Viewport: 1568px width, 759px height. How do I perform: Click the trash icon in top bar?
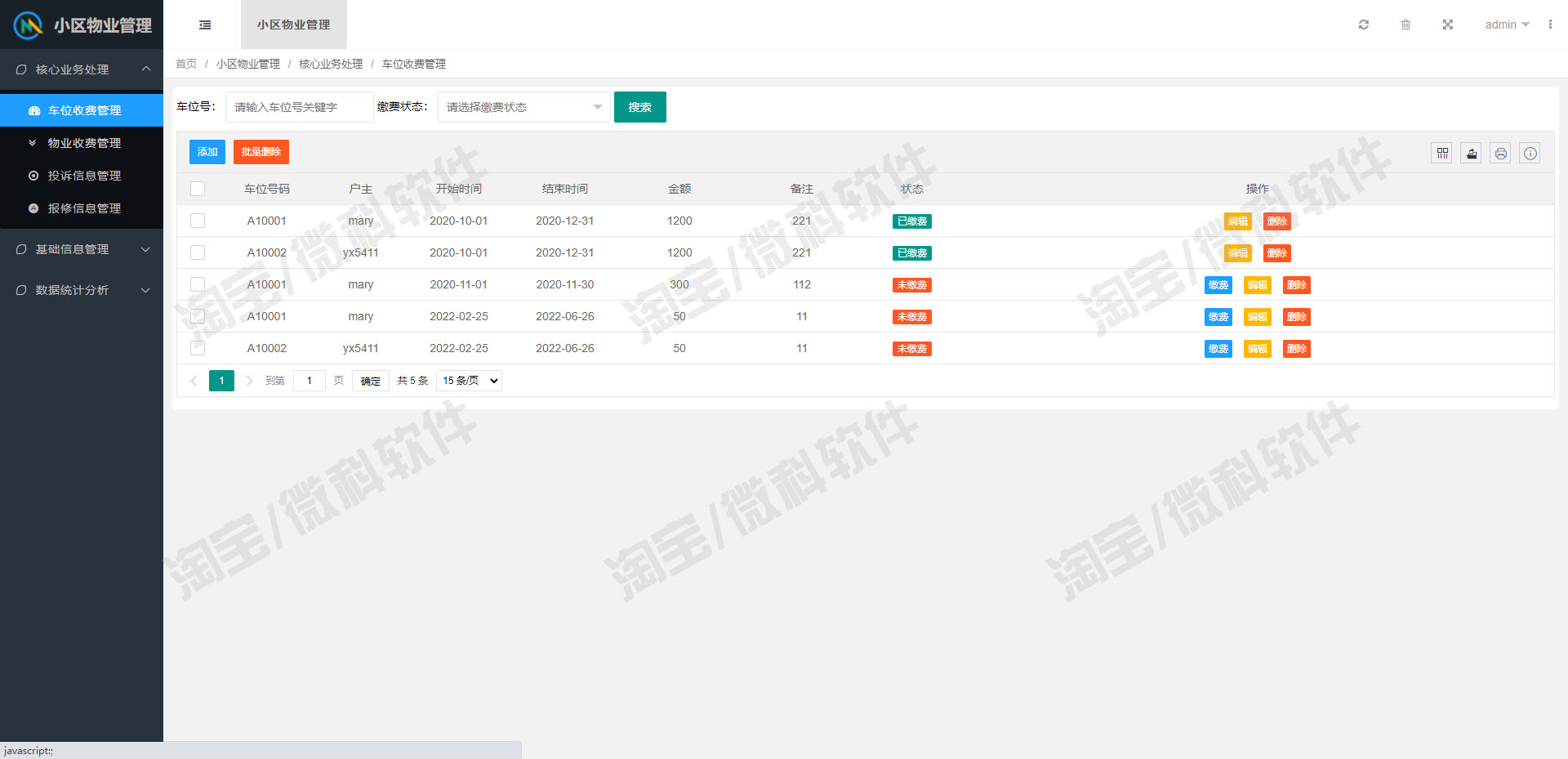pyautogui.click(x=1405, y=25)
